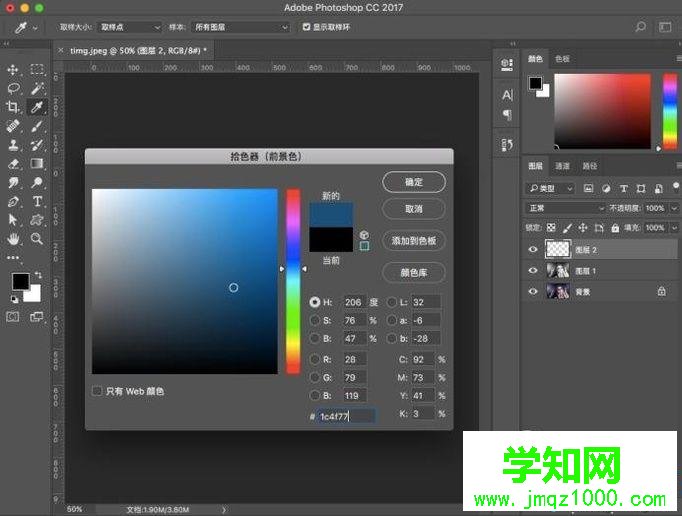This screenshot has width=682, height=516.
Task: Select the Pen tool
Action: [x=13, y=201]
